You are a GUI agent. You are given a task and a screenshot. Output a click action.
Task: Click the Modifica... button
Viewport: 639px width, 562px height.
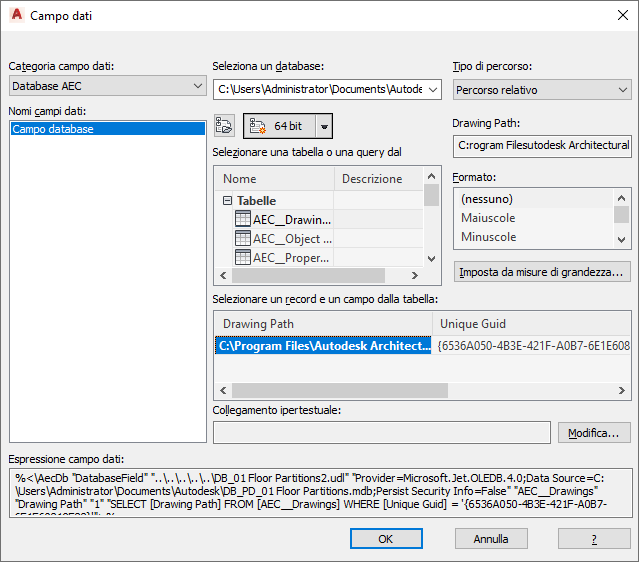pos(594,433)
